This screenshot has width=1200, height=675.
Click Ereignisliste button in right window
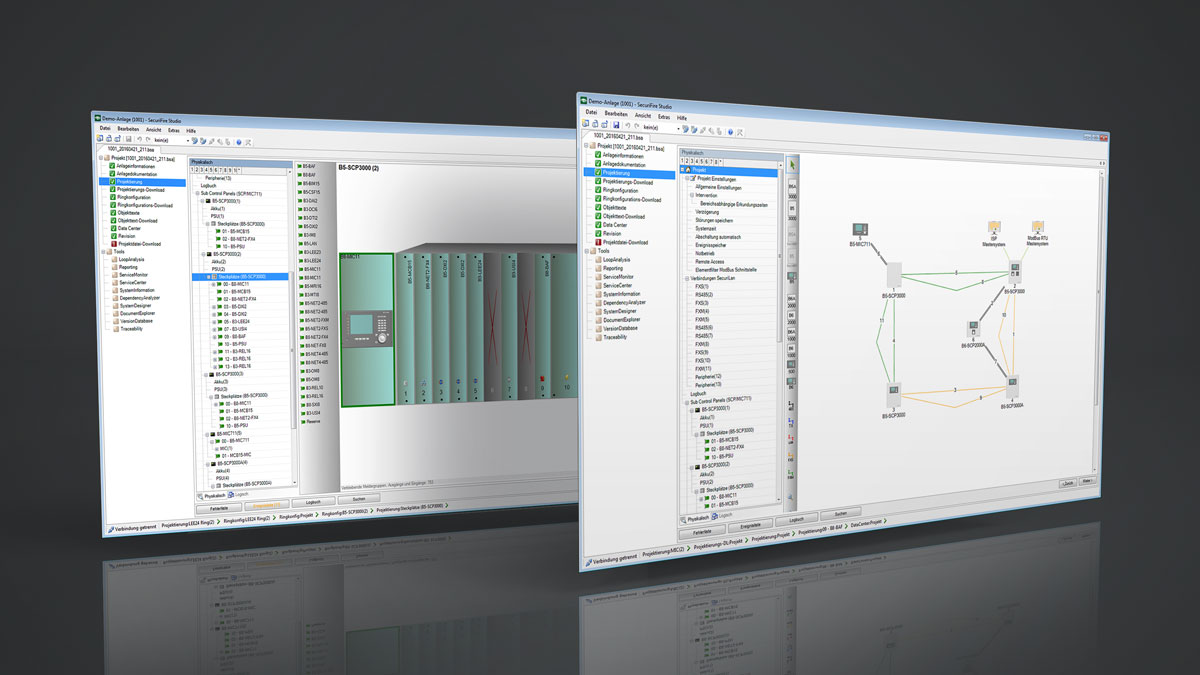click(x=751, y=525)
